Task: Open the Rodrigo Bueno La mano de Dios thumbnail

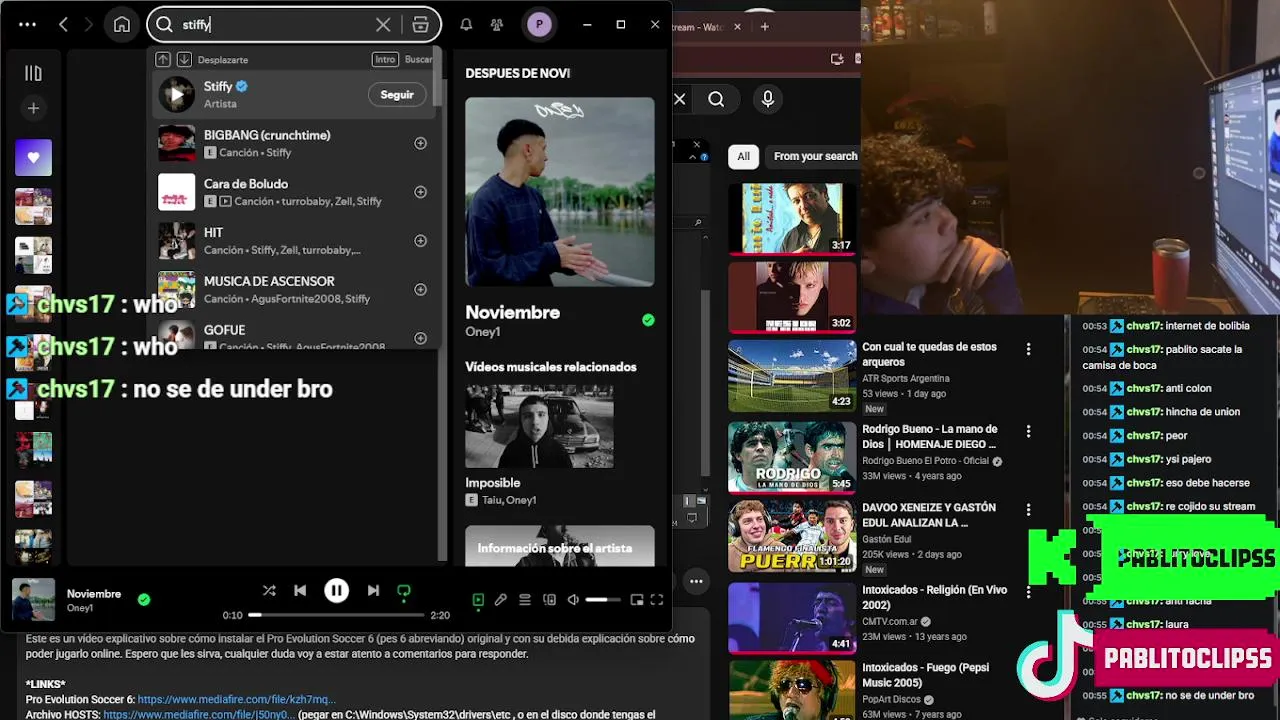Action: coord(792,457)
